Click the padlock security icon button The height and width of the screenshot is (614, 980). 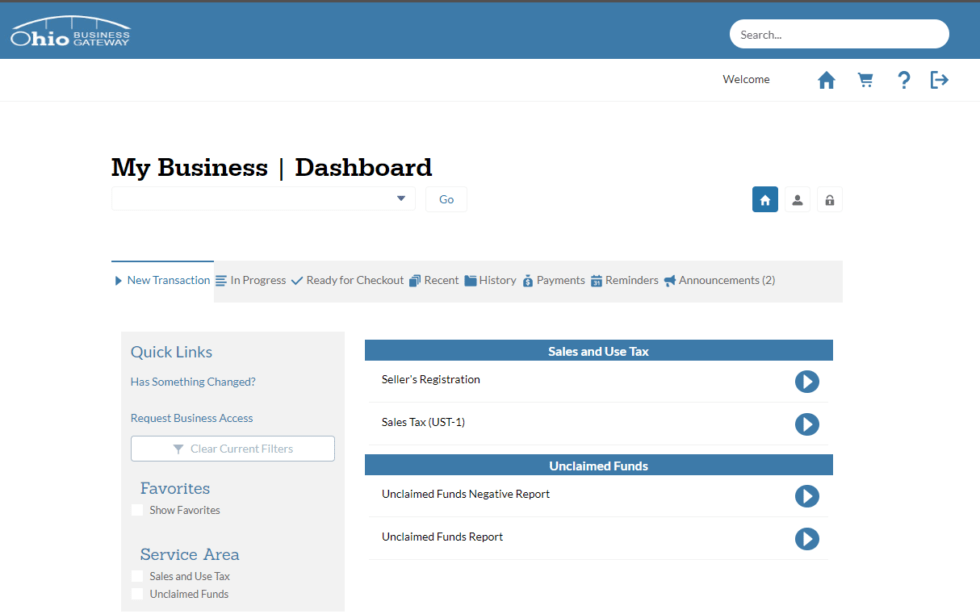click(x=829, y=200)
